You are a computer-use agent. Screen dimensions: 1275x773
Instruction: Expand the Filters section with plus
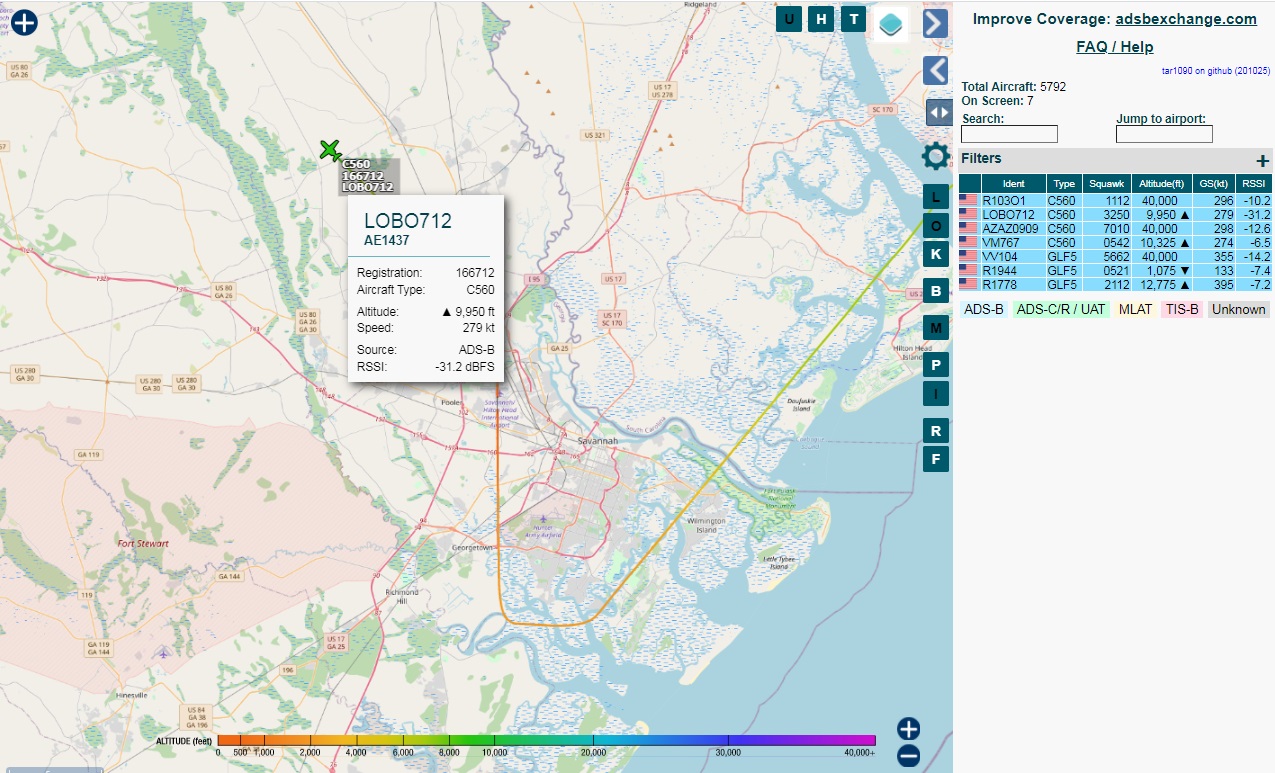(1263, 160)
